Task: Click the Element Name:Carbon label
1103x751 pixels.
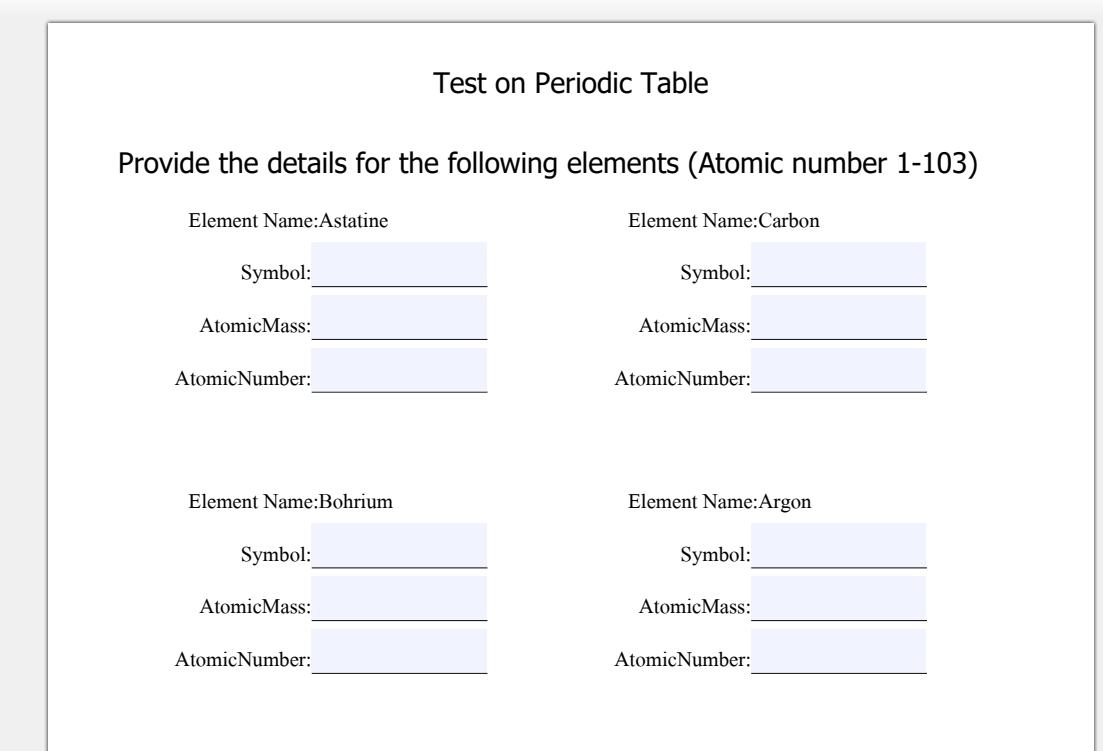Action: (724, 221)
